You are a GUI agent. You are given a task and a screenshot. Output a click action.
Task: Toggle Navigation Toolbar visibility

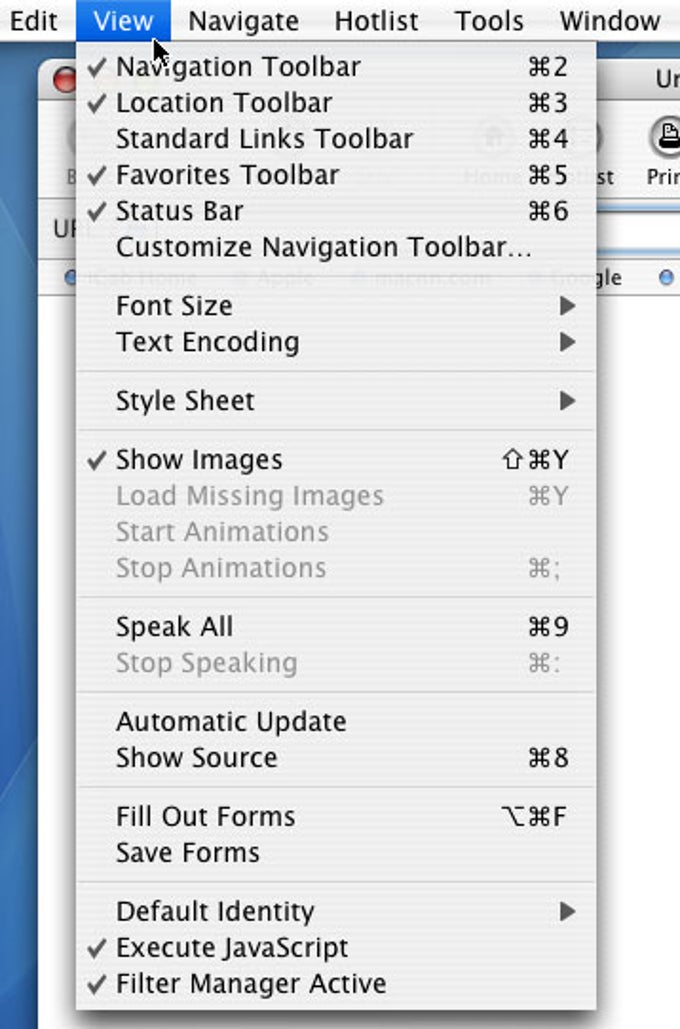tap(336, 67)
